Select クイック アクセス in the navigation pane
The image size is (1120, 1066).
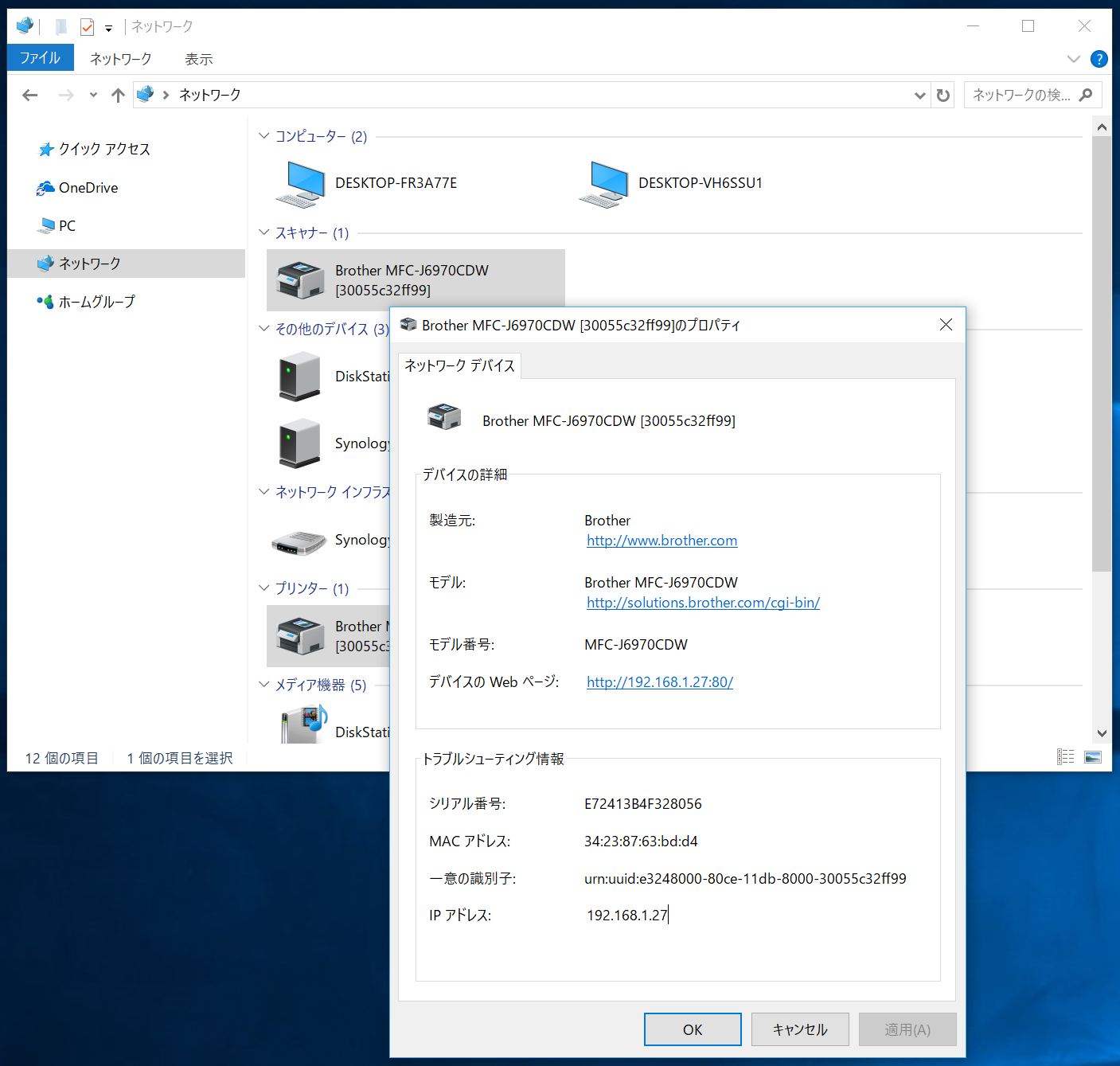104,149
